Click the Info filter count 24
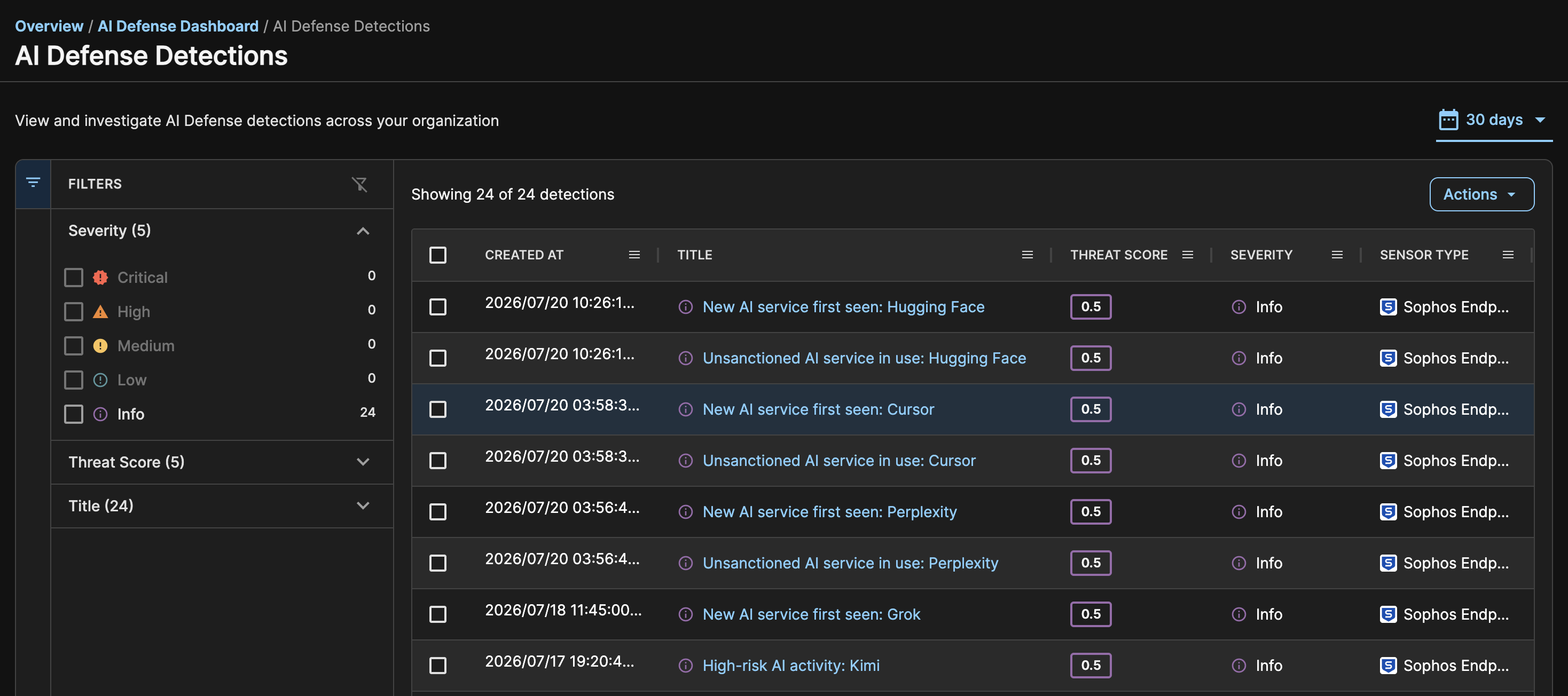 click(367, 412)
